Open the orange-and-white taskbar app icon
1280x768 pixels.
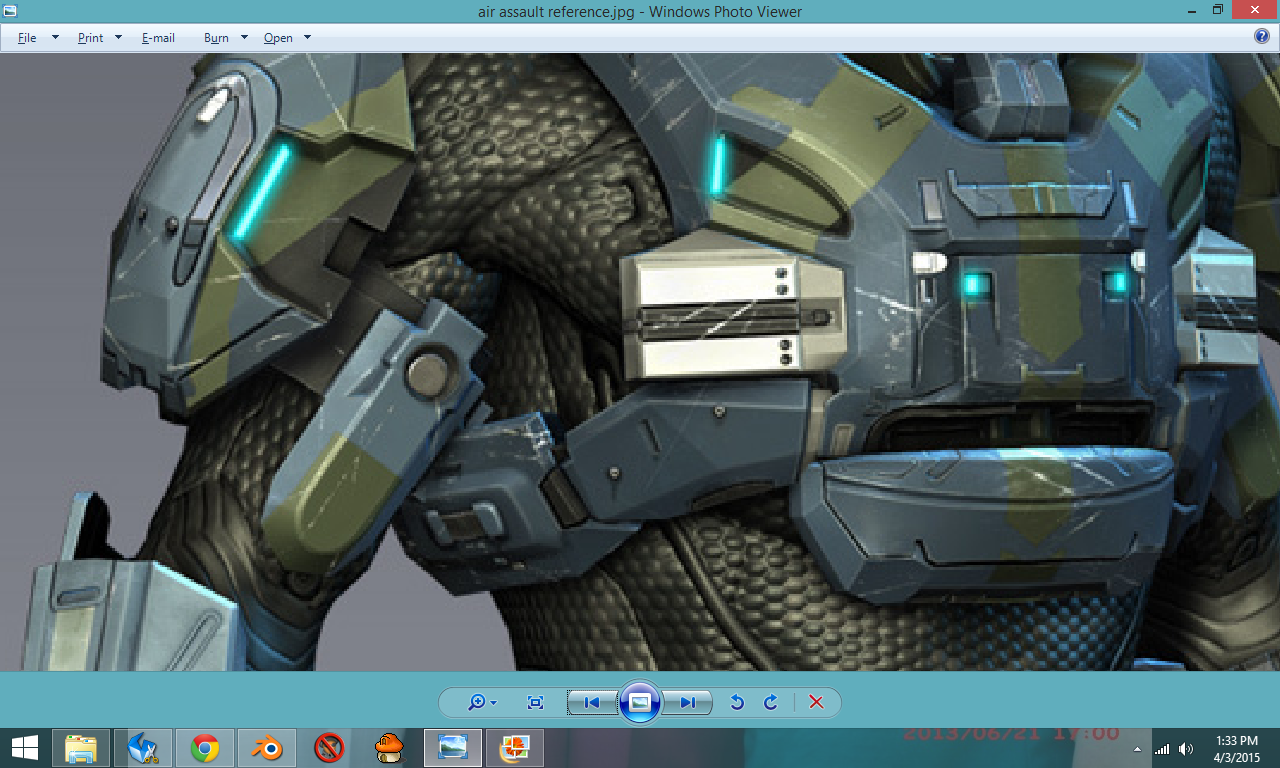tap(515, 748)
